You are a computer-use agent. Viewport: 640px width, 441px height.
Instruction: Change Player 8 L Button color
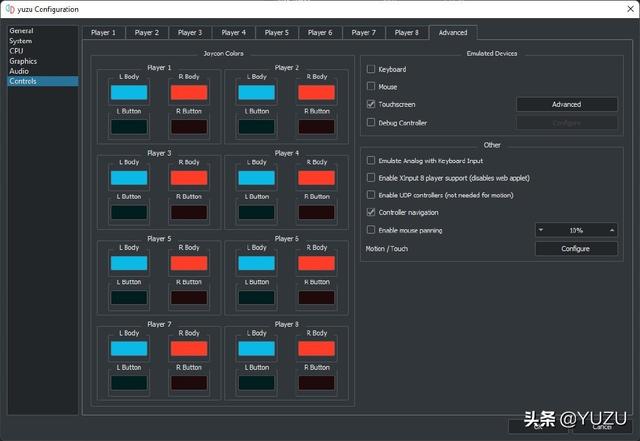click(x=257, y=383)
